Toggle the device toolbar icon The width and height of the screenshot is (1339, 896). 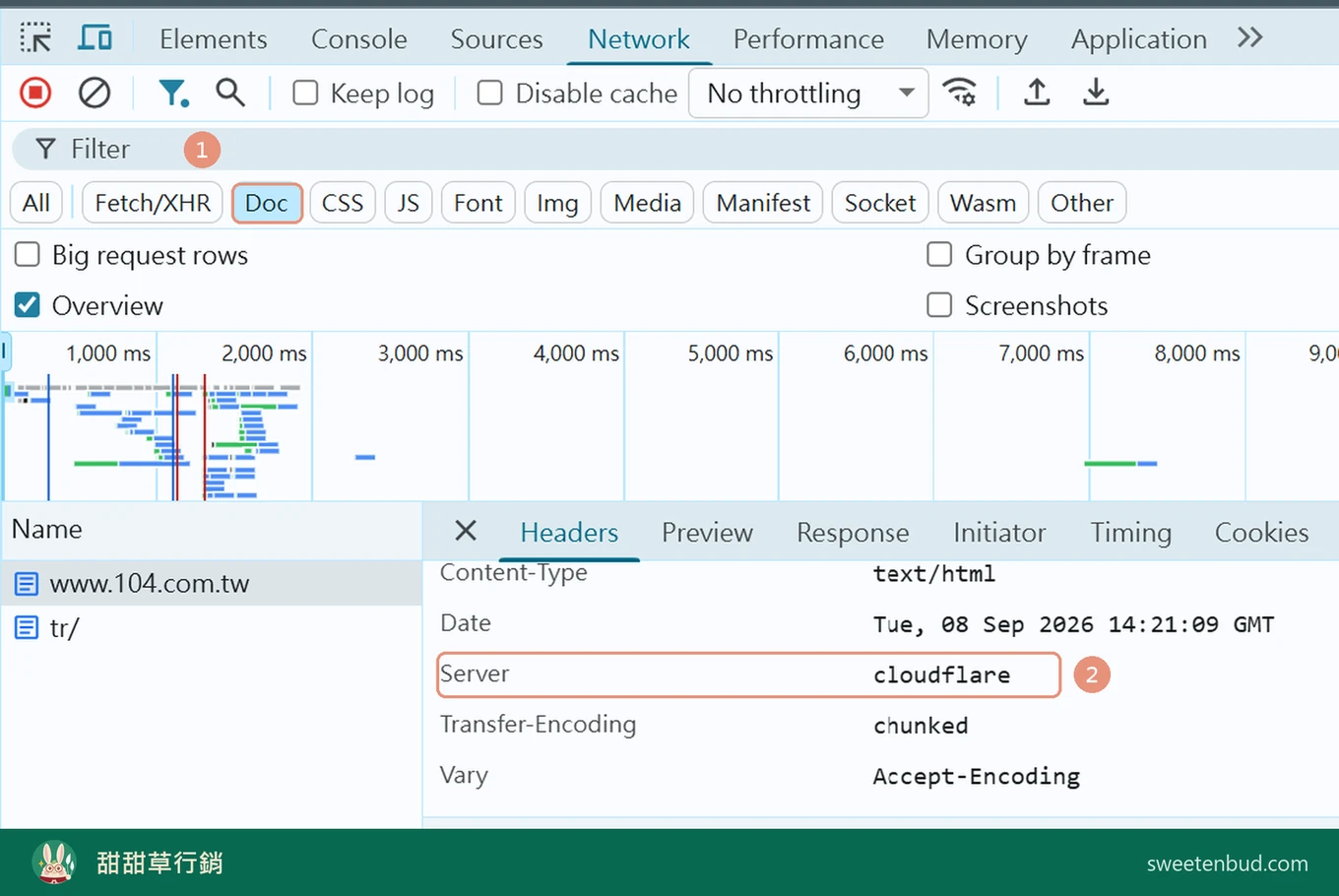95,38
